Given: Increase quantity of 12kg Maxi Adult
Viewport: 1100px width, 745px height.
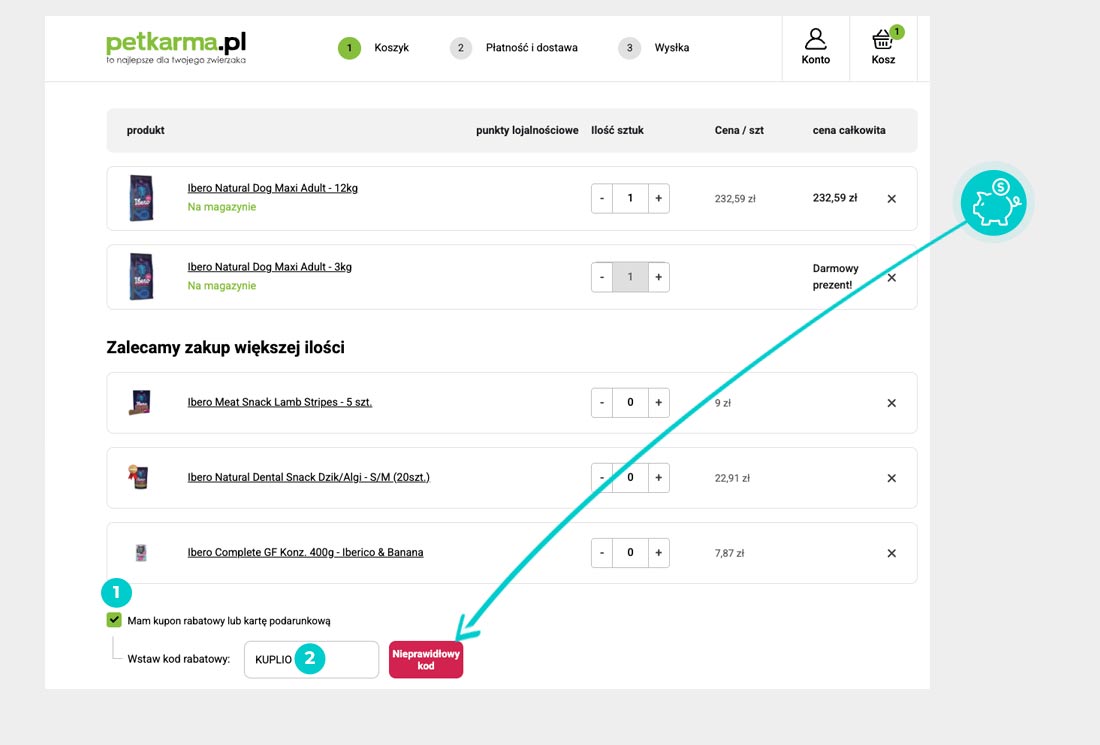Looking at the screenshot, I should (x=658, y=199).
